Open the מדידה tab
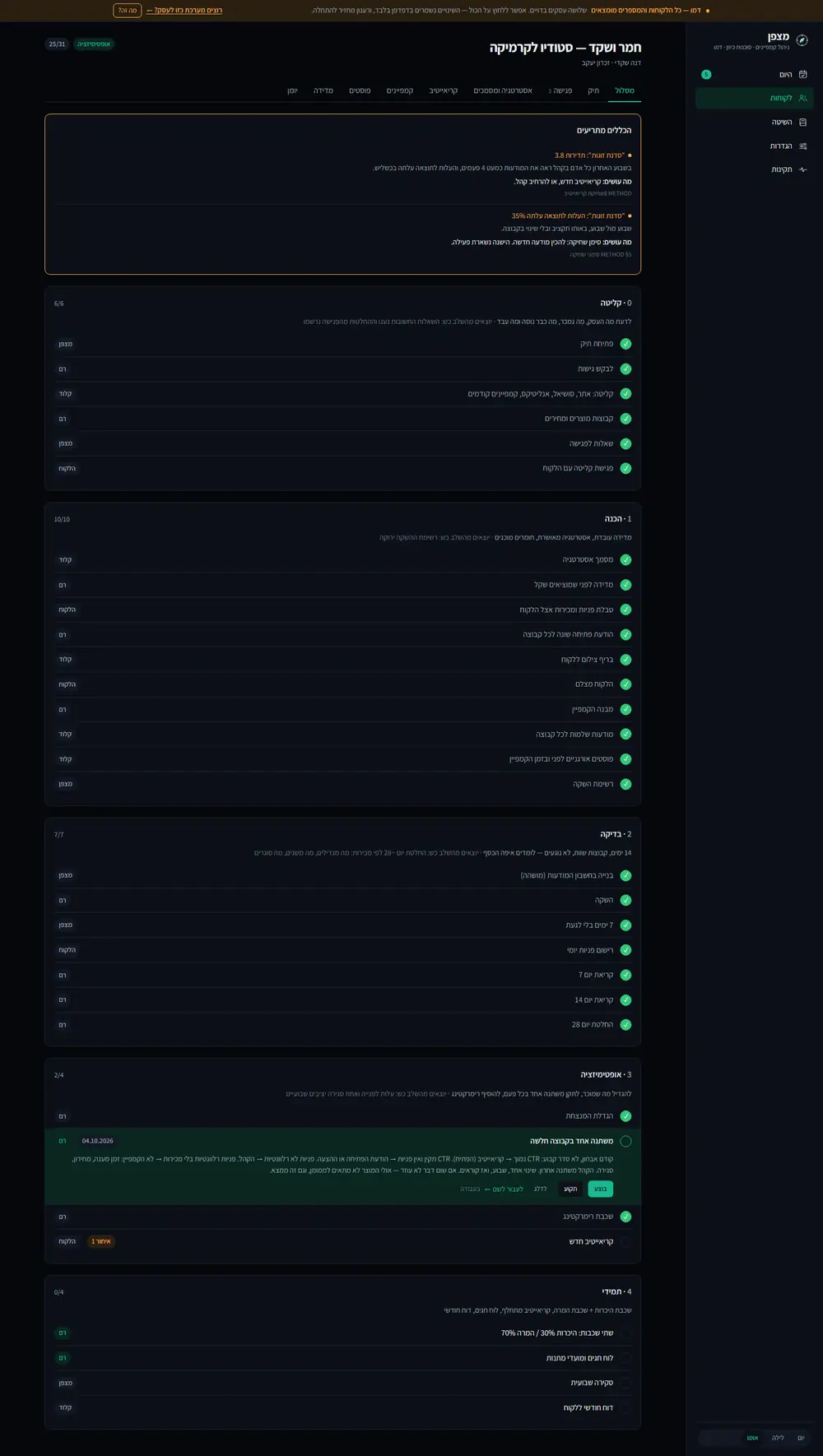This screenshot has height=1456, width=823. pos(323,90)
